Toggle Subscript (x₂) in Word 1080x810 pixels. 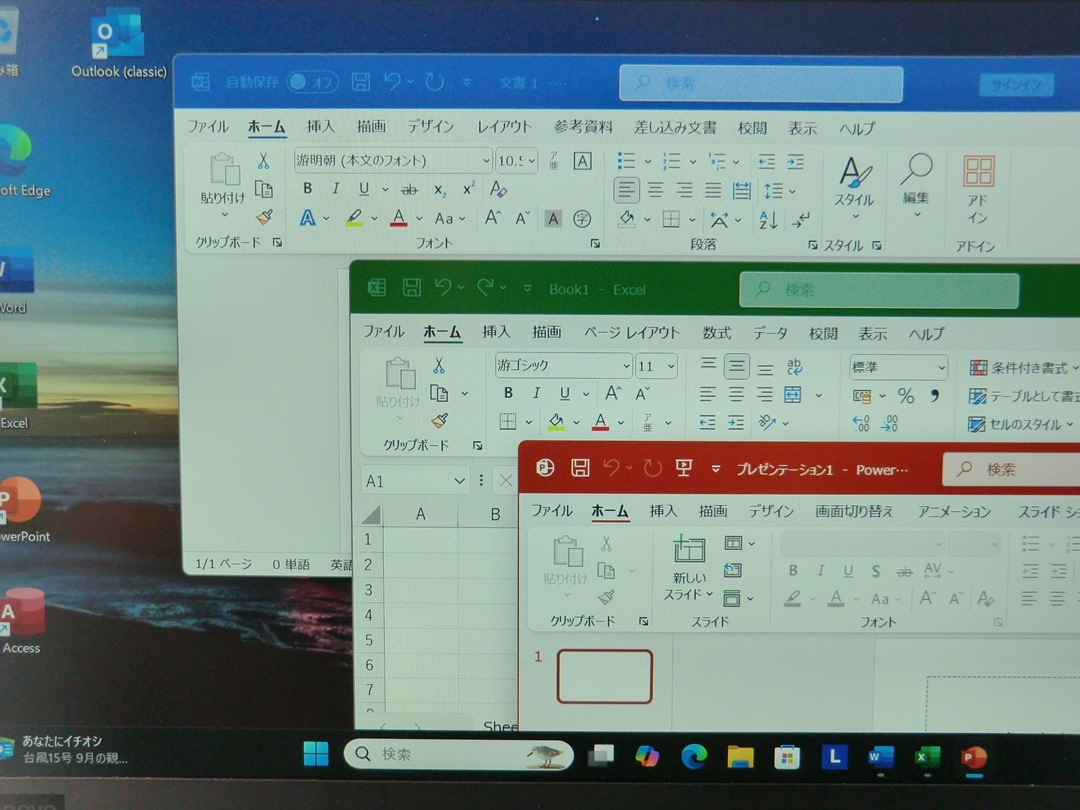[440, 189]
